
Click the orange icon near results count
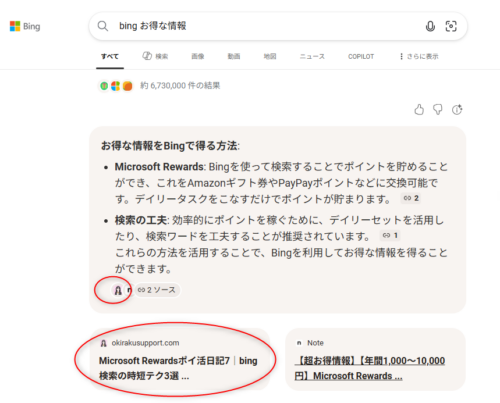tap(127, 86)
